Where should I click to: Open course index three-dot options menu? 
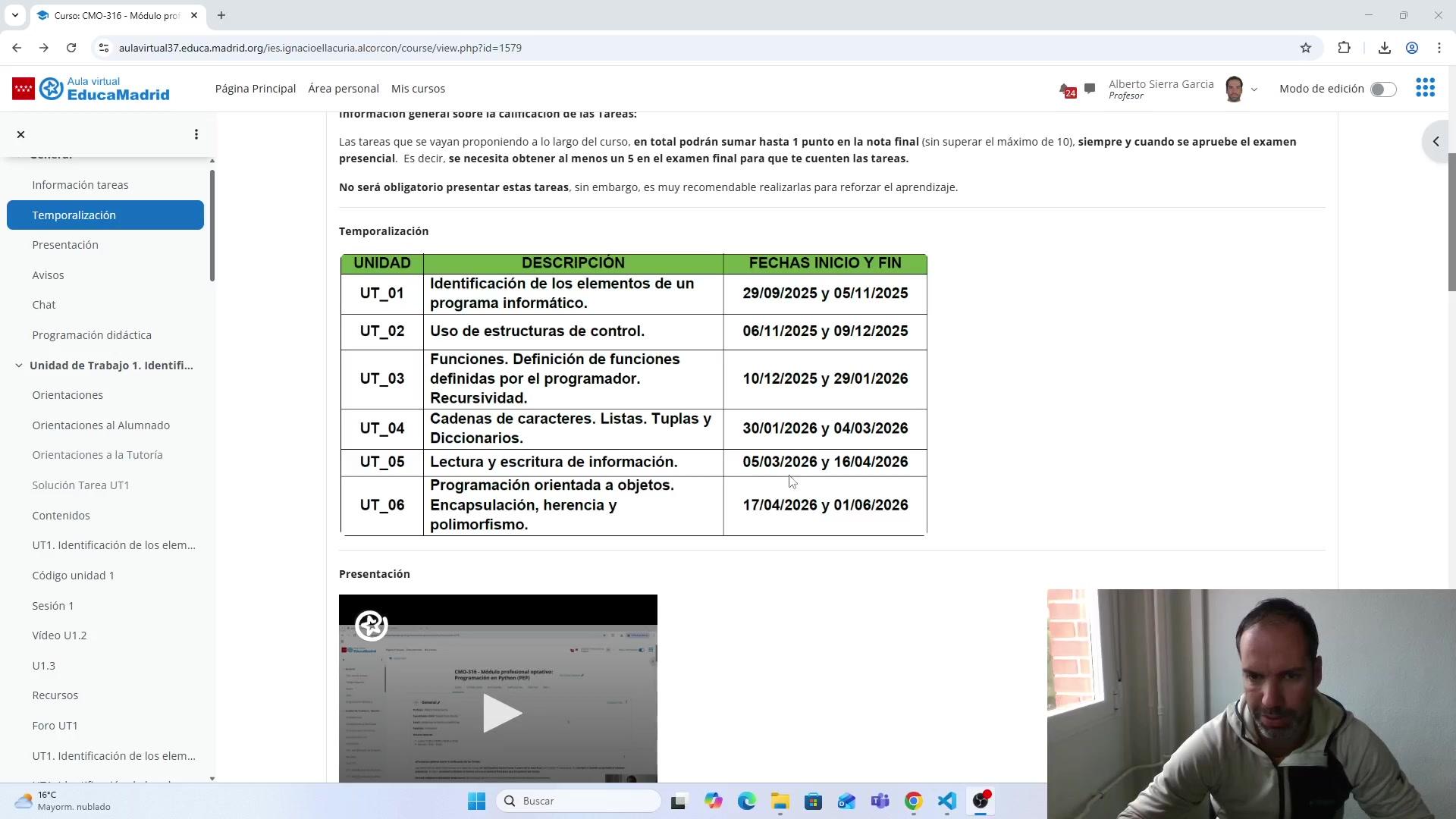click(196, 134)
